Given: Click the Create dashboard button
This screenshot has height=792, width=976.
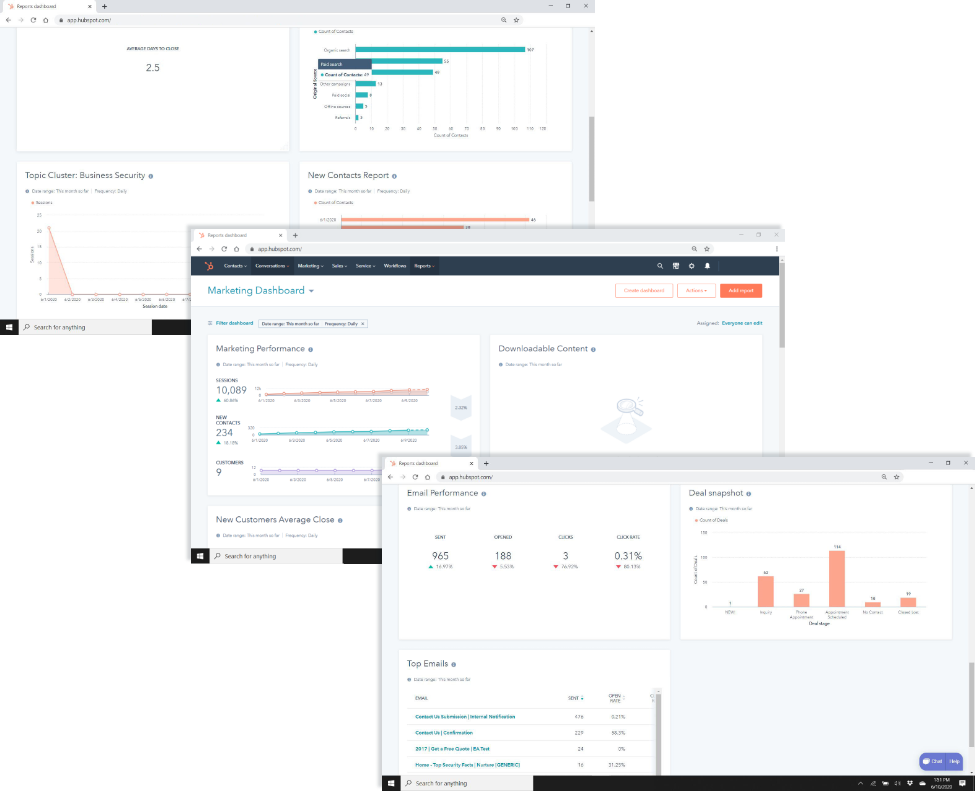Looking at the screenshot, I should pyautogui.click(x=643, y=291).
